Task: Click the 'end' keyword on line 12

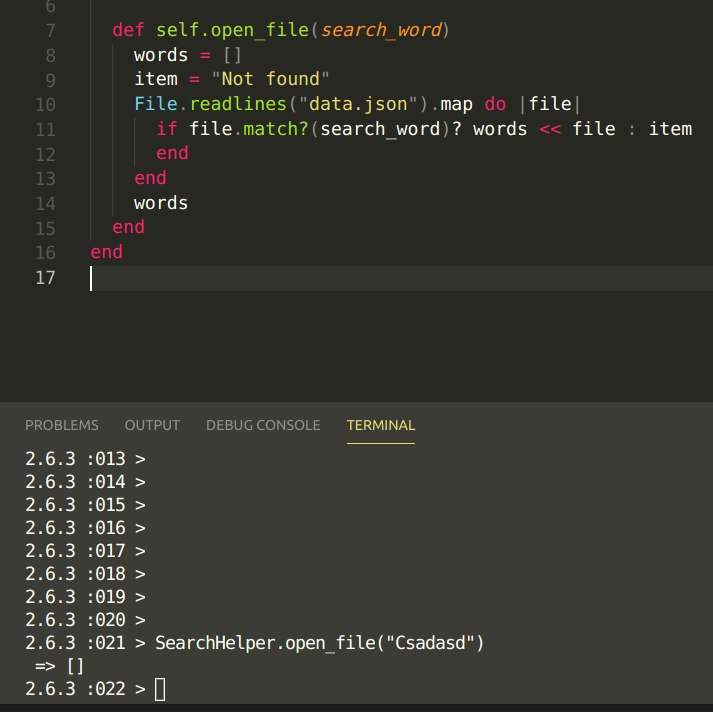Action: (x=172, y=153)
